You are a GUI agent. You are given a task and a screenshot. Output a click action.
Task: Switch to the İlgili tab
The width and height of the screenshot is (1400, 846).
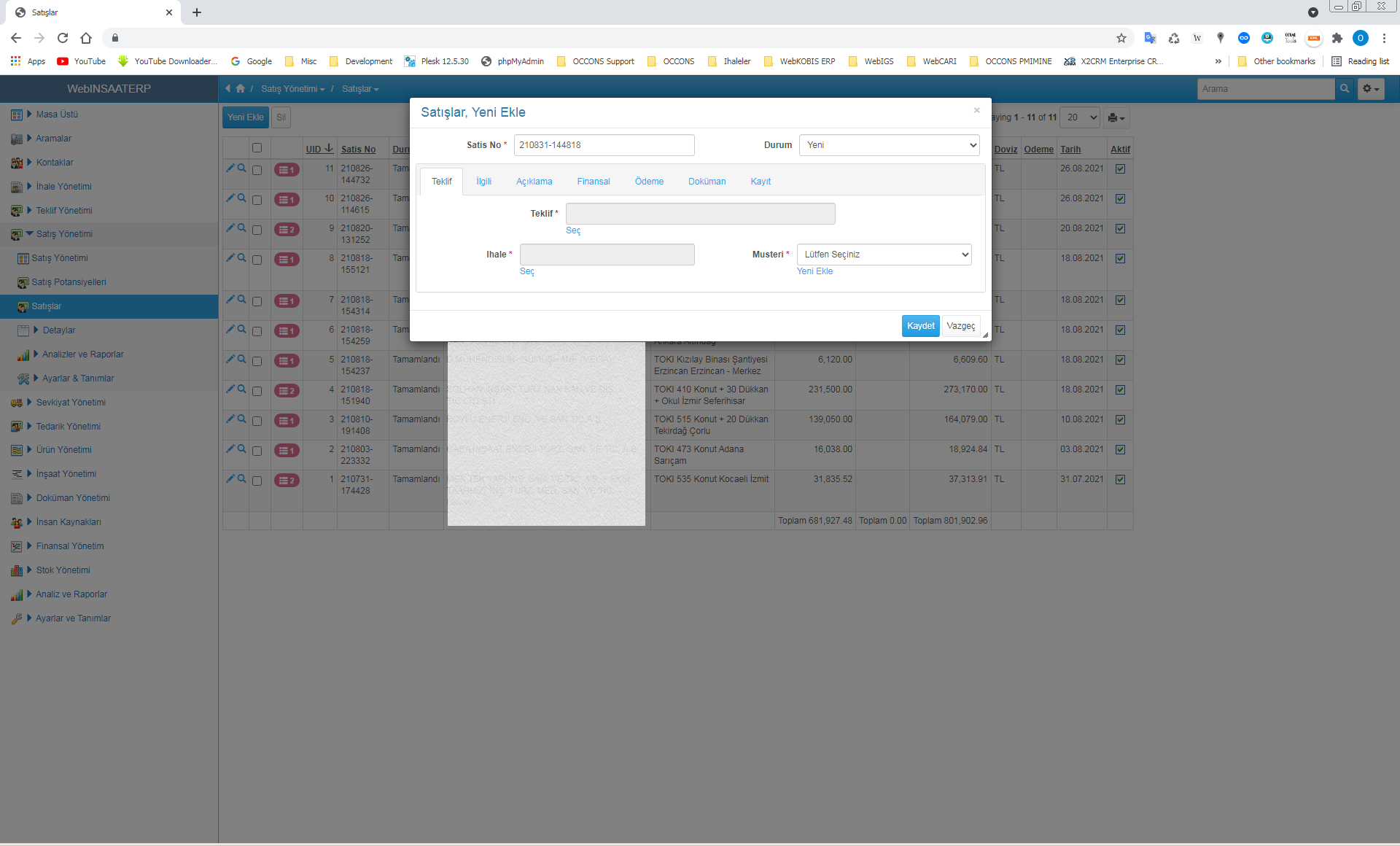point(484,182)
